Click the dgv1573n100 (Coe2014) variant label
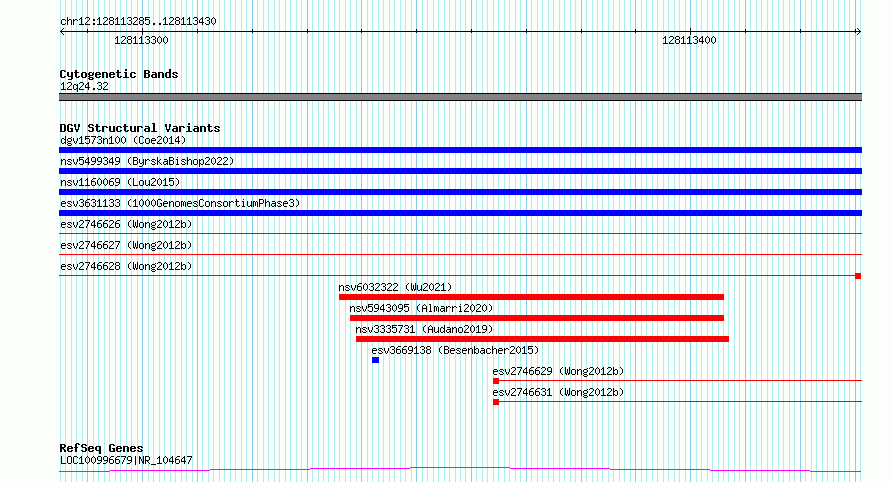 pyautogui.click(x=123, y=140)
